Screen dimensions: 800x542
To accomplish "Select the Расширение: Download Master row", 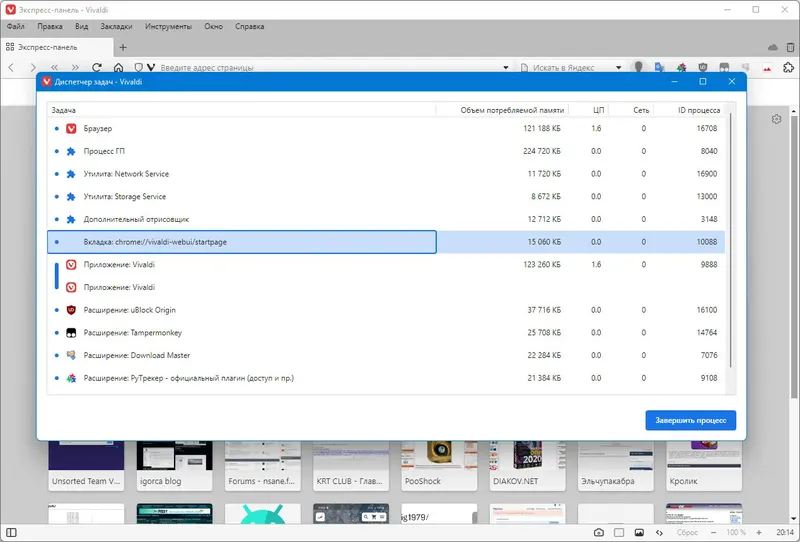I will (386, 355).
